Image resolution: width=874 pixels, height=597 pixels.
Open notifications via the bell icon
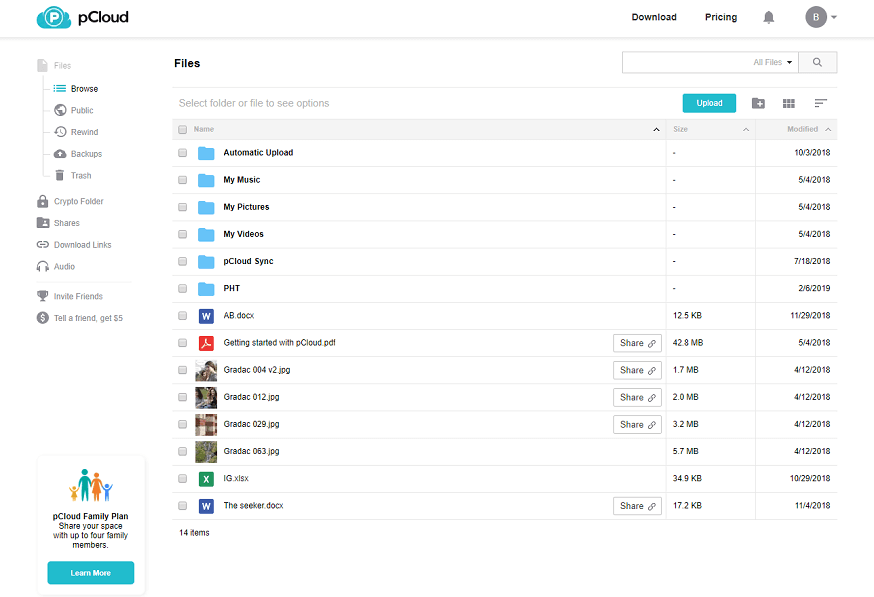[767, 17]
